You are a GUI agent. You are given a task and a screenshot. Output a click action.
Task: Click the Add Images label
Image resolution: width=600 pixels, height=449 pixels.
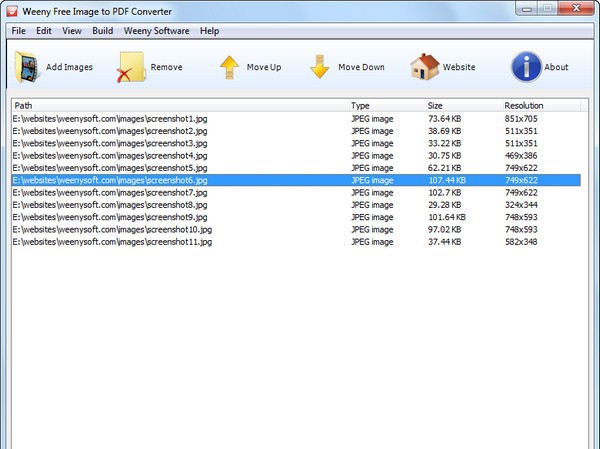(69, 67)
